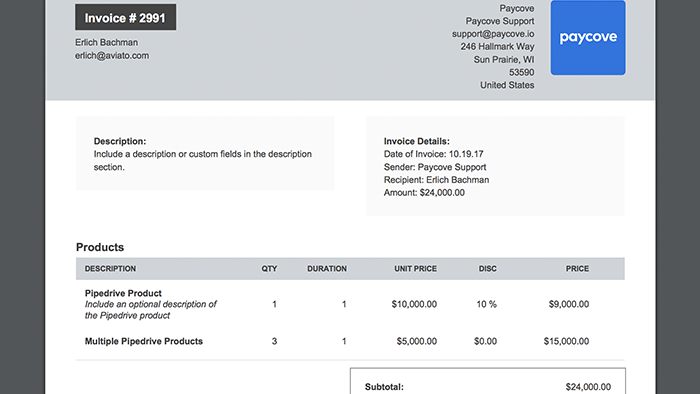
Task: Select the name Erlich Bachman under the invoice number
Action: 106,42
